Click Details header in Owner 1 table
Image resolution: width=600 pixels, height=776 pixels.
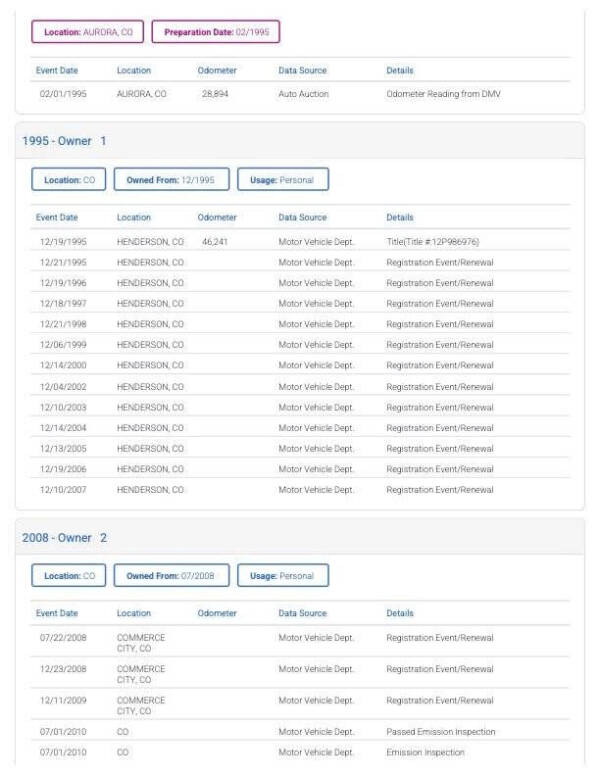(400, 217)
